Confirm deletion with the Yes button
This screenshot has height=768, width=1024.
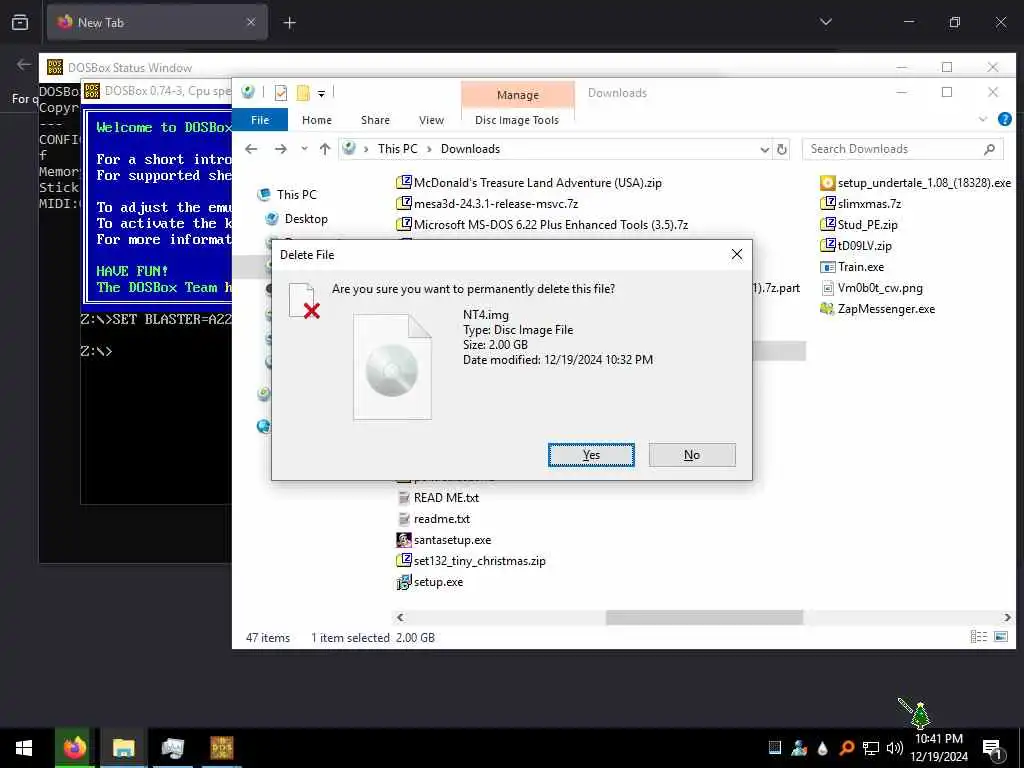(591, 455)
